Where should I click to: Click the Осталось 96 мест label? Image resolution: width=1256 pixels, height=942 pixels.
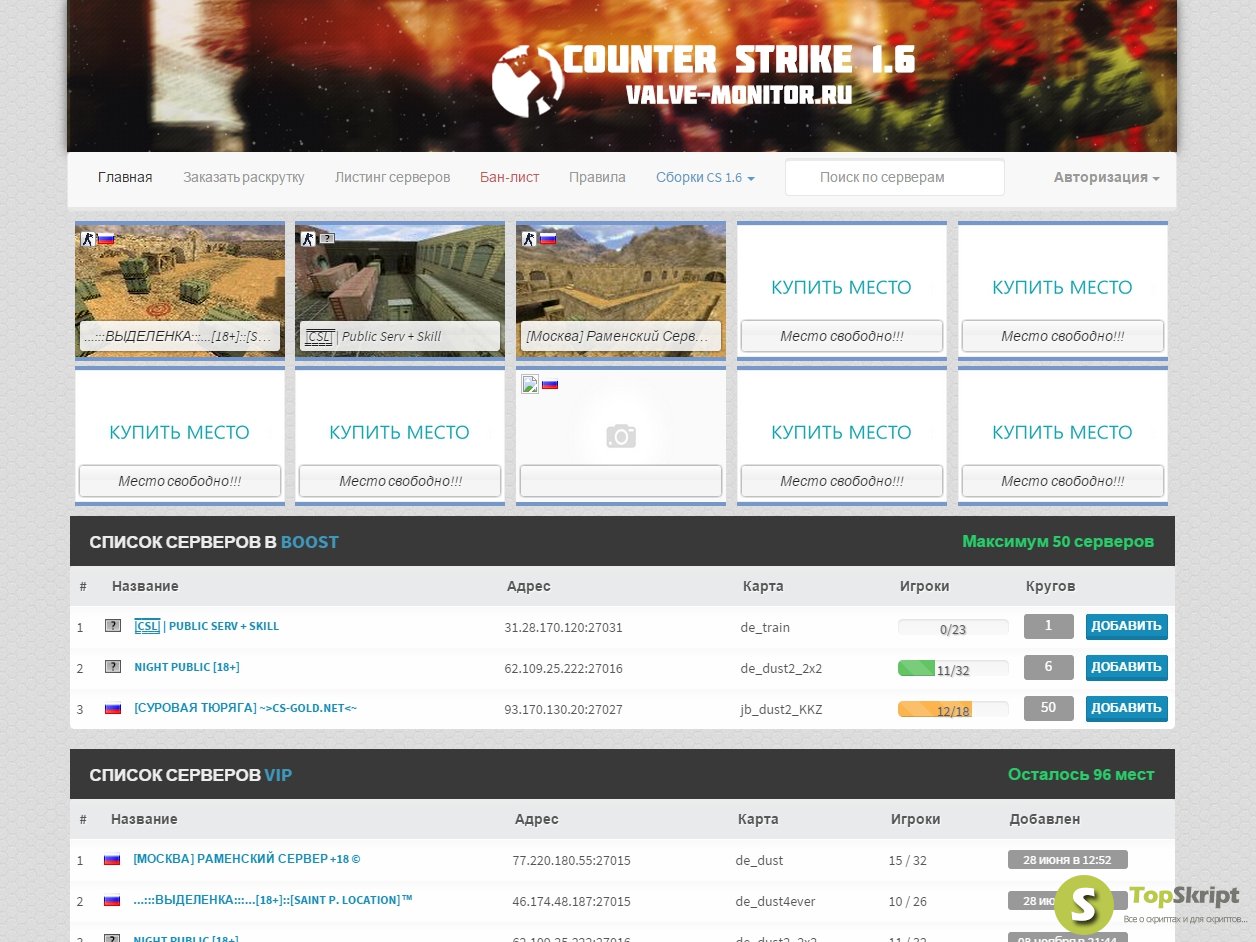[x=1081, y=775]
